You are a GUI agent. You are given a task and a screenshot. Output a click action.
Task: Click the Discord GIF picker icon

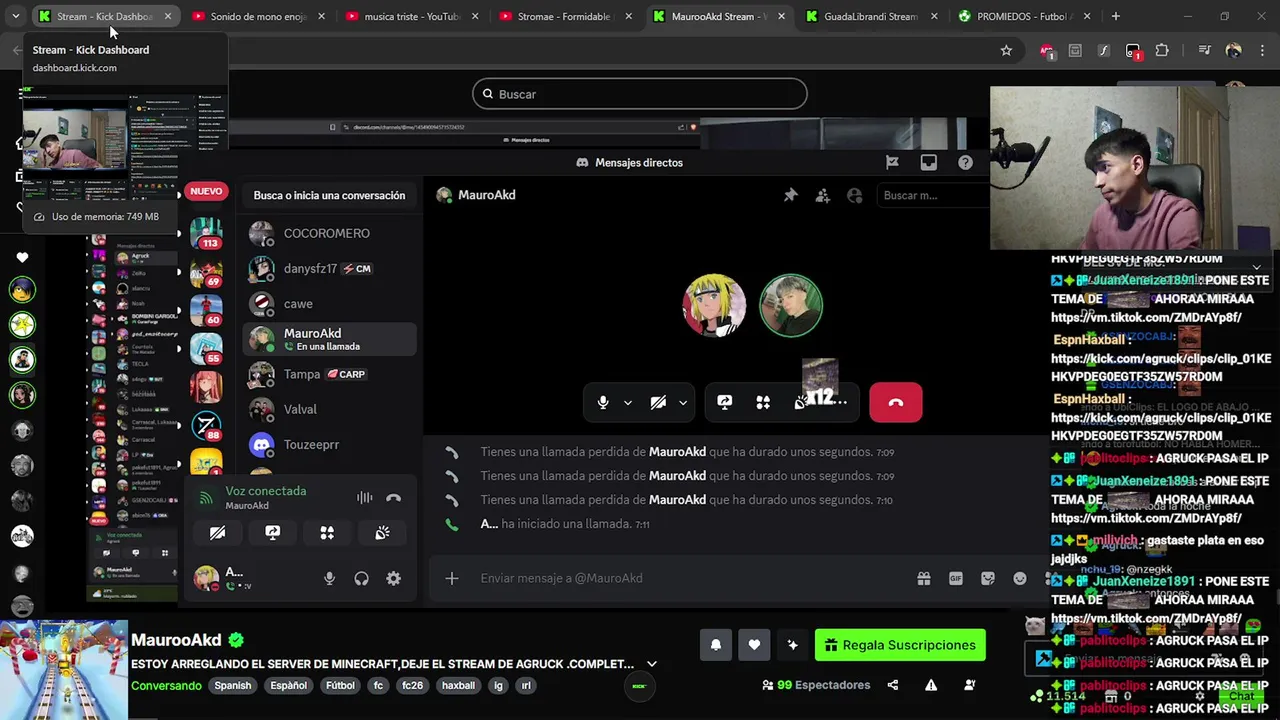[956, 578]
